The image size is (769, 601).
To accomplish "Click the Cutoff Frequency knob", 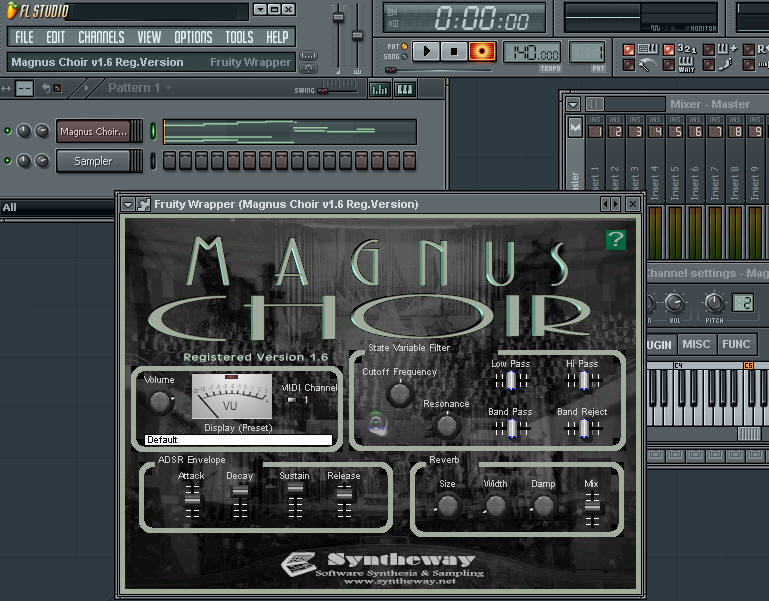I will pyautogui.click(x=400, y=393).
